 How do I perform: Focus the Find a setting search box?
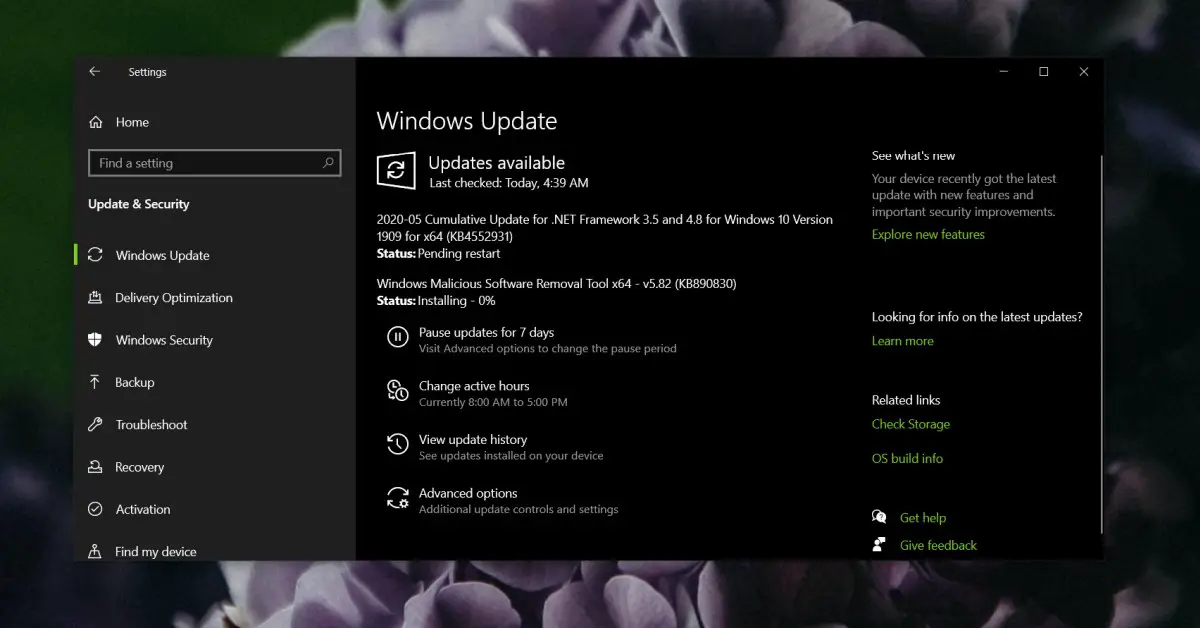pos(214,163)
